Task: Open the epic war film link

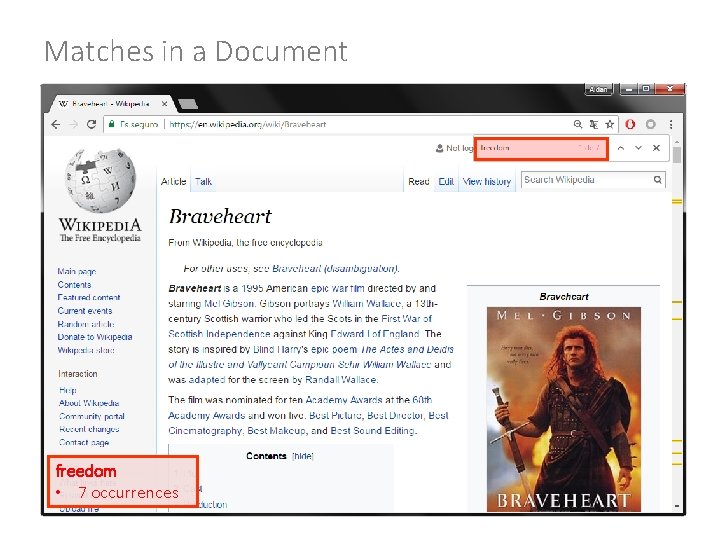Action: point(338,289)
